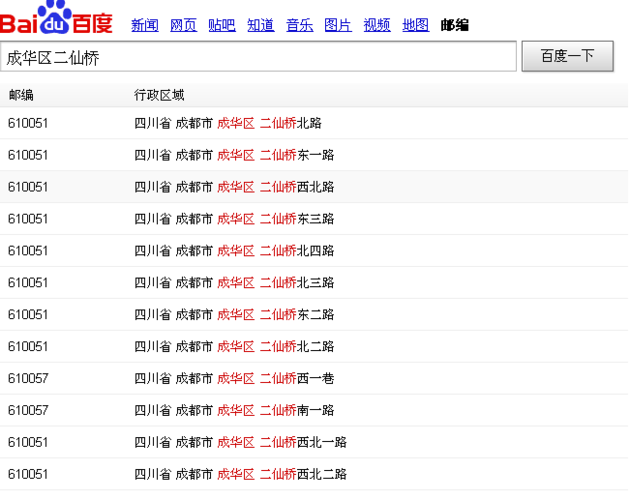The height and width of the screenshot is (500, 630).
Task: Go to the 网页 (Web) search link
Action: coord(183,25)
